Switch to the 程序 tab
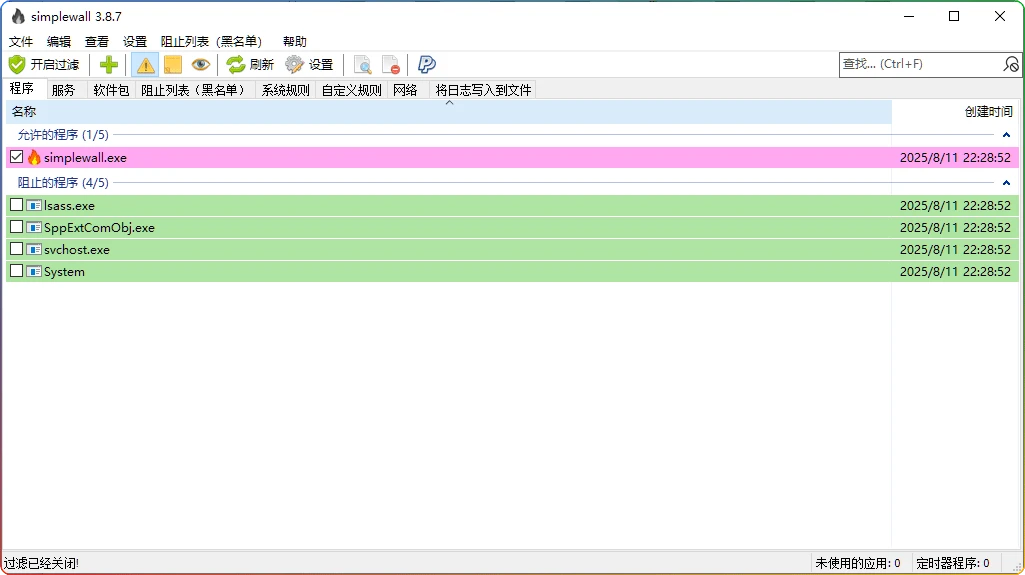The height and width of the screenshot is (575, 1025). (22, 89)
